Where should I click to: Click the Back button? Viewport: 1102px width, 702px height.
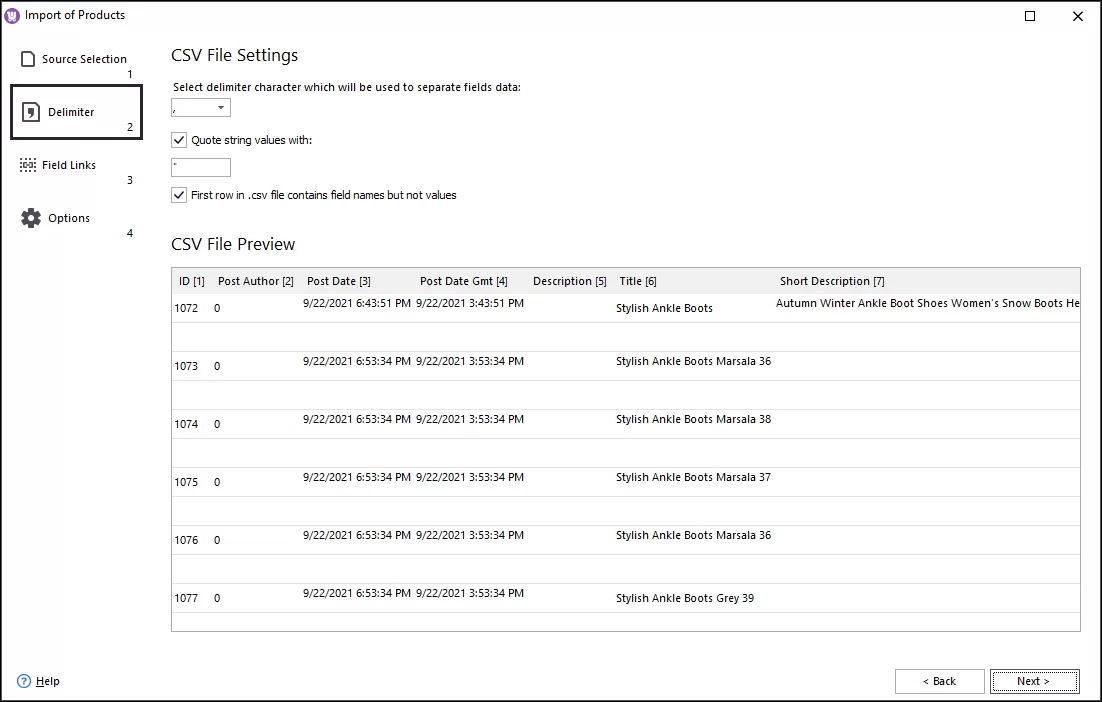click(x=939, y=681)
